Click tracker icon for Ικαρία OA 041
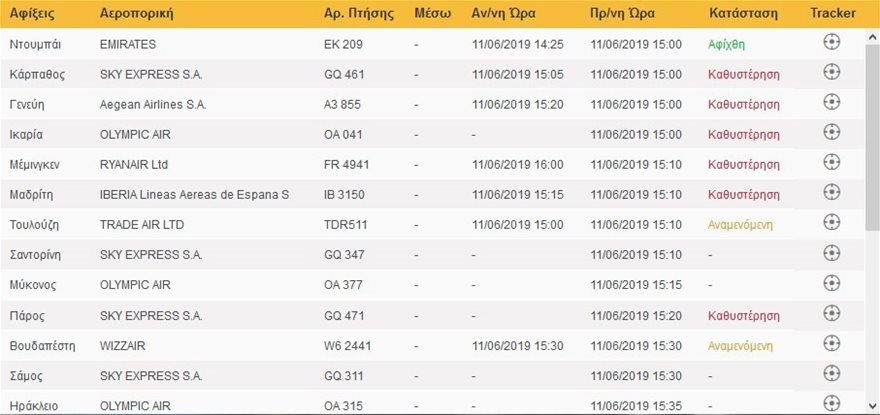This screenshot has height=415, width=880. 832,132
